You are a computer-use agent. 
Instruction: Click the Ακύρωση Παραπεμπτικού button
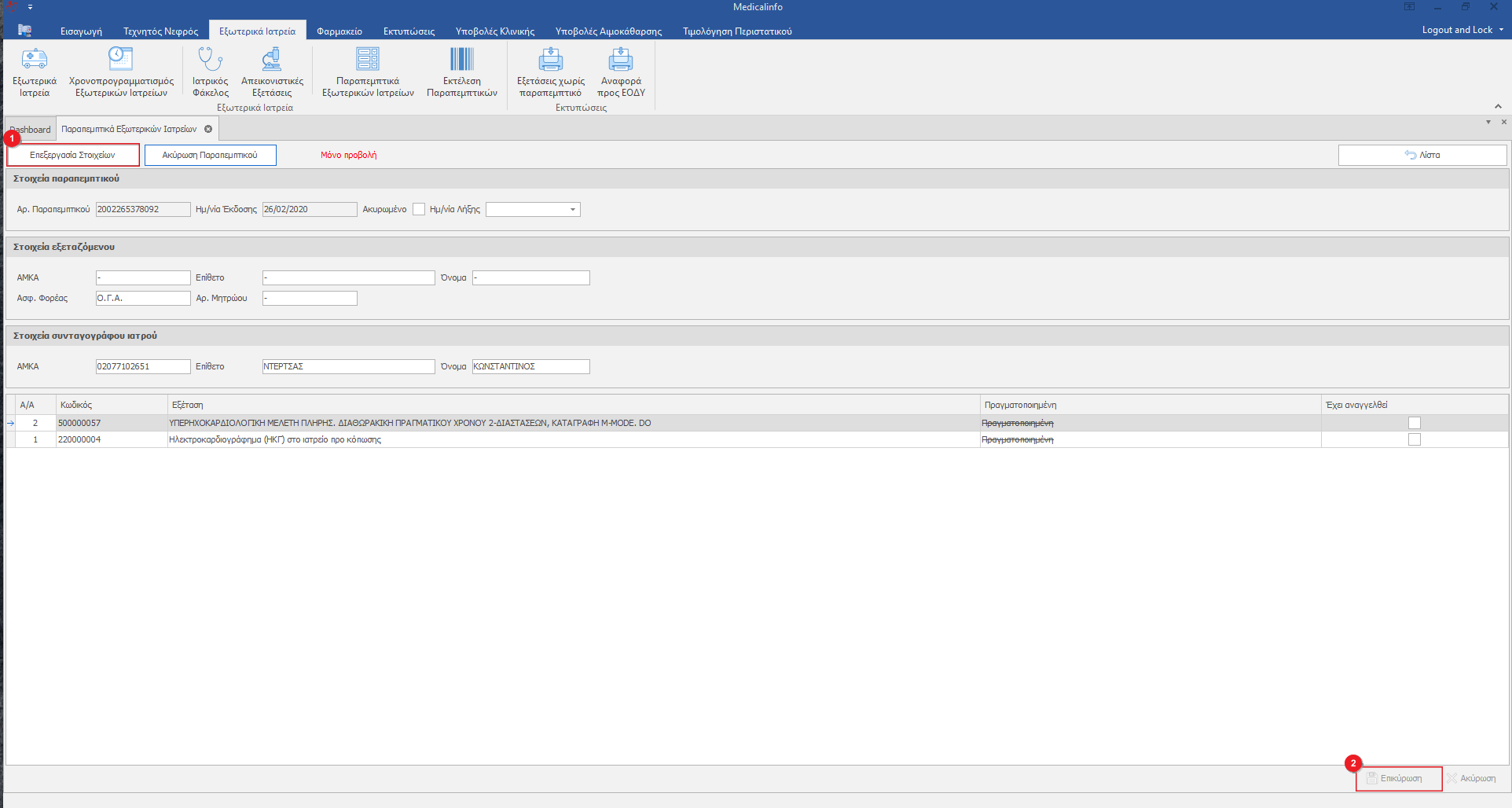tap(210, 155)
